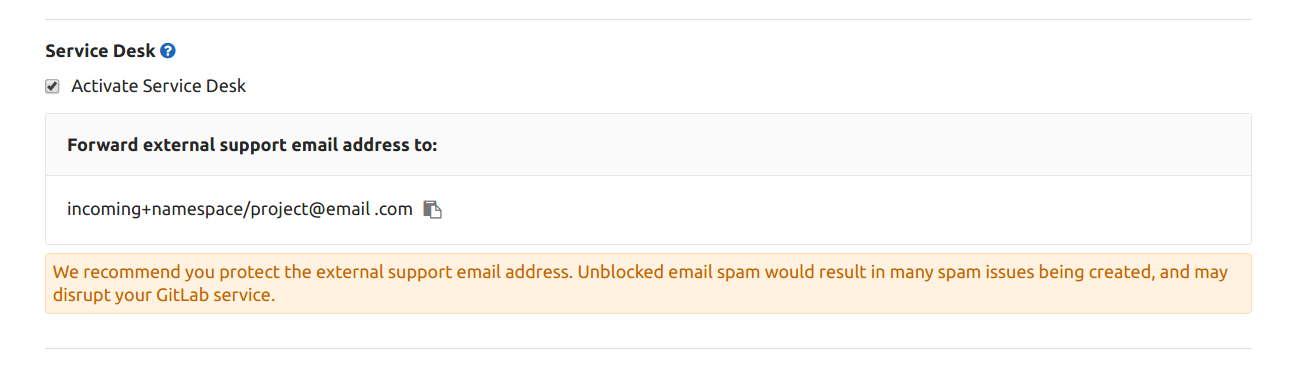Copy the support email to clipboard
This screenshot has width=1303, height=369.
pos(432,209)
